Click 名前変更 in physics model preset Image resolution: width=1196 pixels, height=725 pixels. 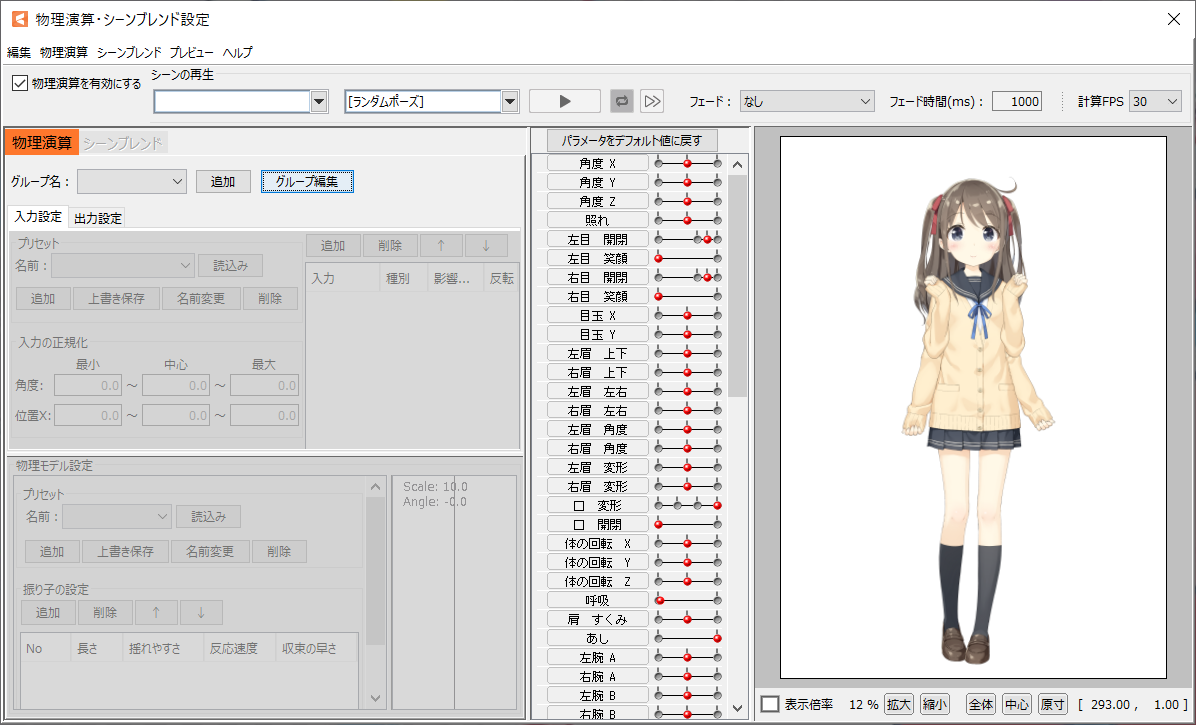[x=210, y=551]
